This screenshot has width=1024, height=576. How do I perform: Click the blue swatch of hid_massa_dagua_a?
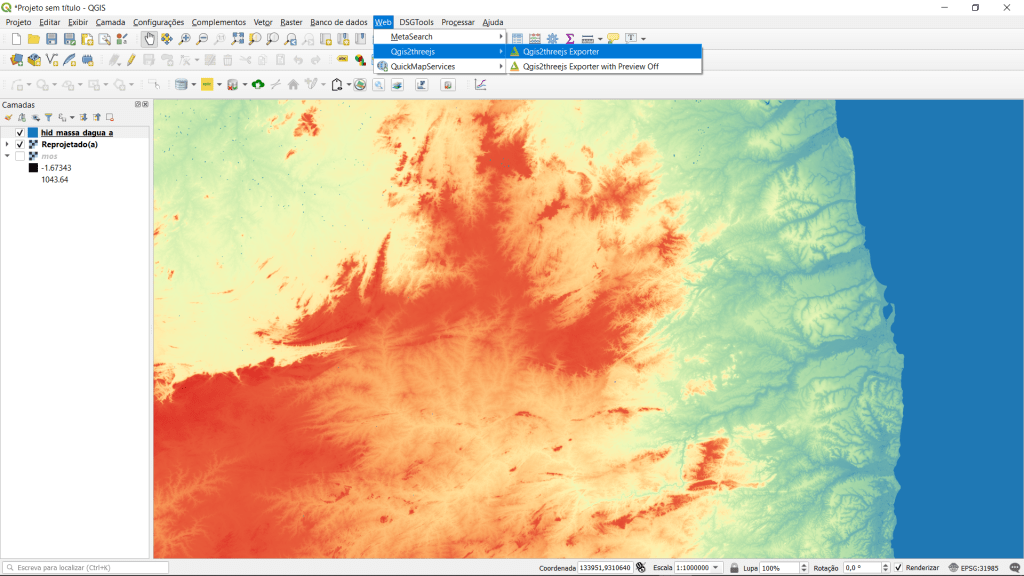pyautogui.click(x=35, y=133)
